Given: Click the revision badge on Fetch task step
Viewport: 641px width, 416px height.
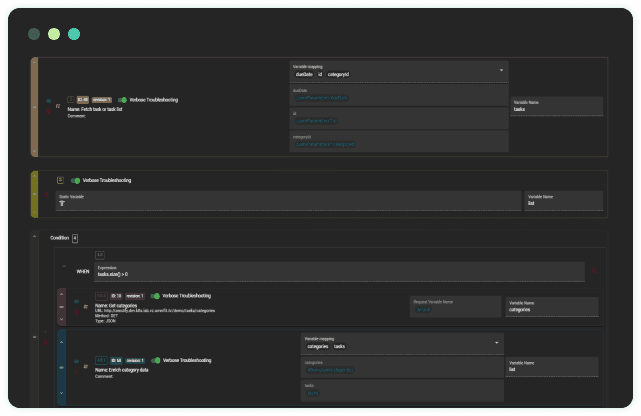Looking at the screenshot, I should coord(102,100).
